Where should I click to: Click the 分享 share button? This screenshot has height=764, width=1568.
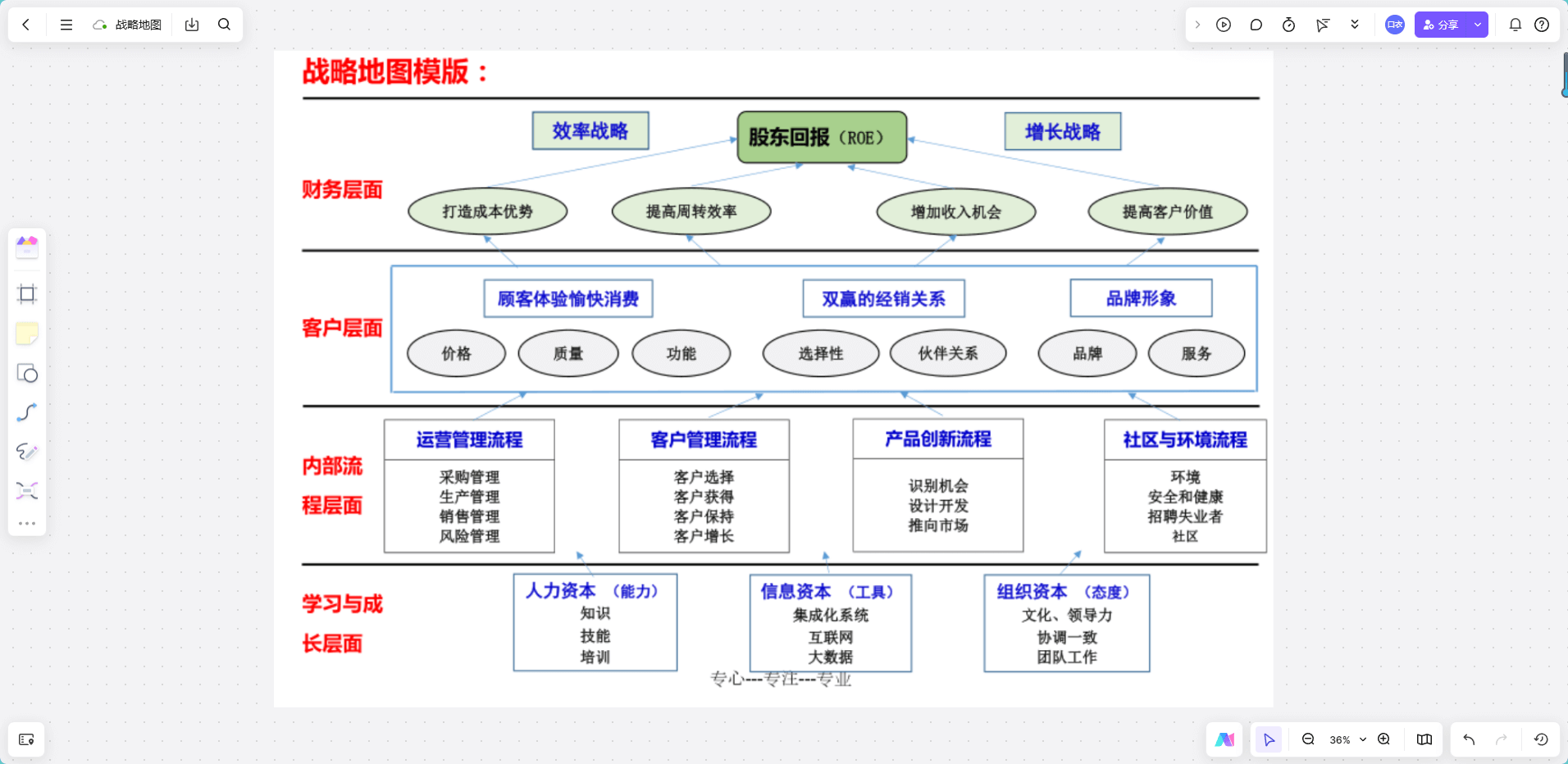[x=1441, y=25]
